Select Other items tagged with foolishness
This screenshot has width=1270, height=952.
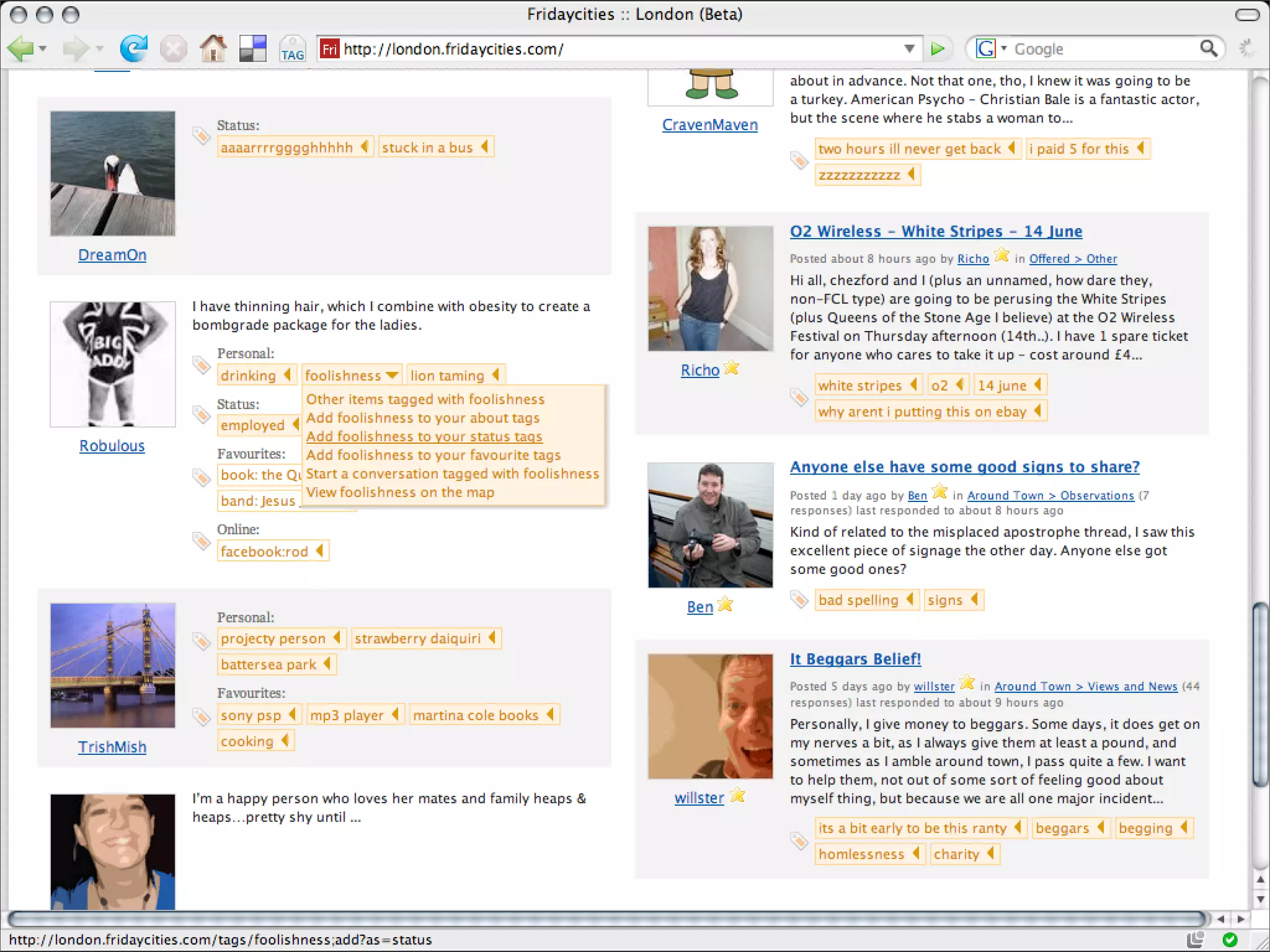point(425,399)
